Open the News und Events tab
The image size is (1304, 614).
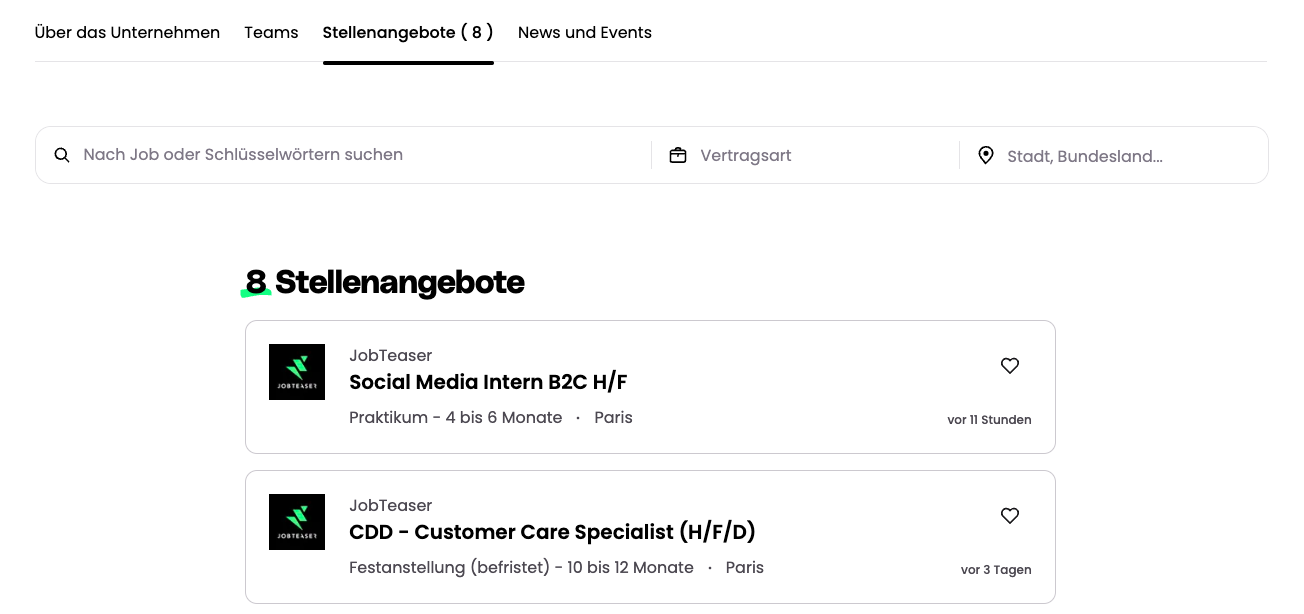point(585,32)
